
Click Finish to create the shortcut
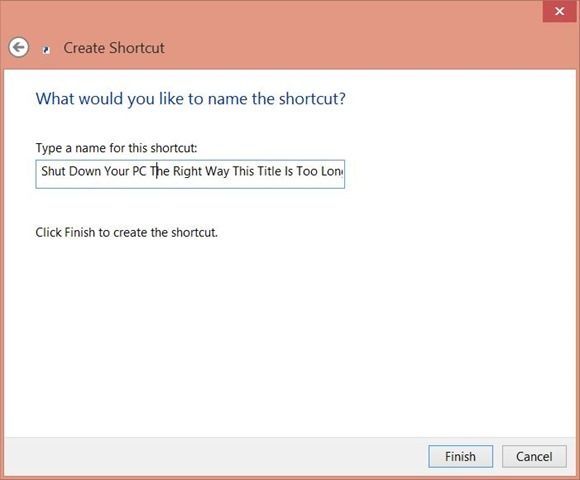point(460,456)
